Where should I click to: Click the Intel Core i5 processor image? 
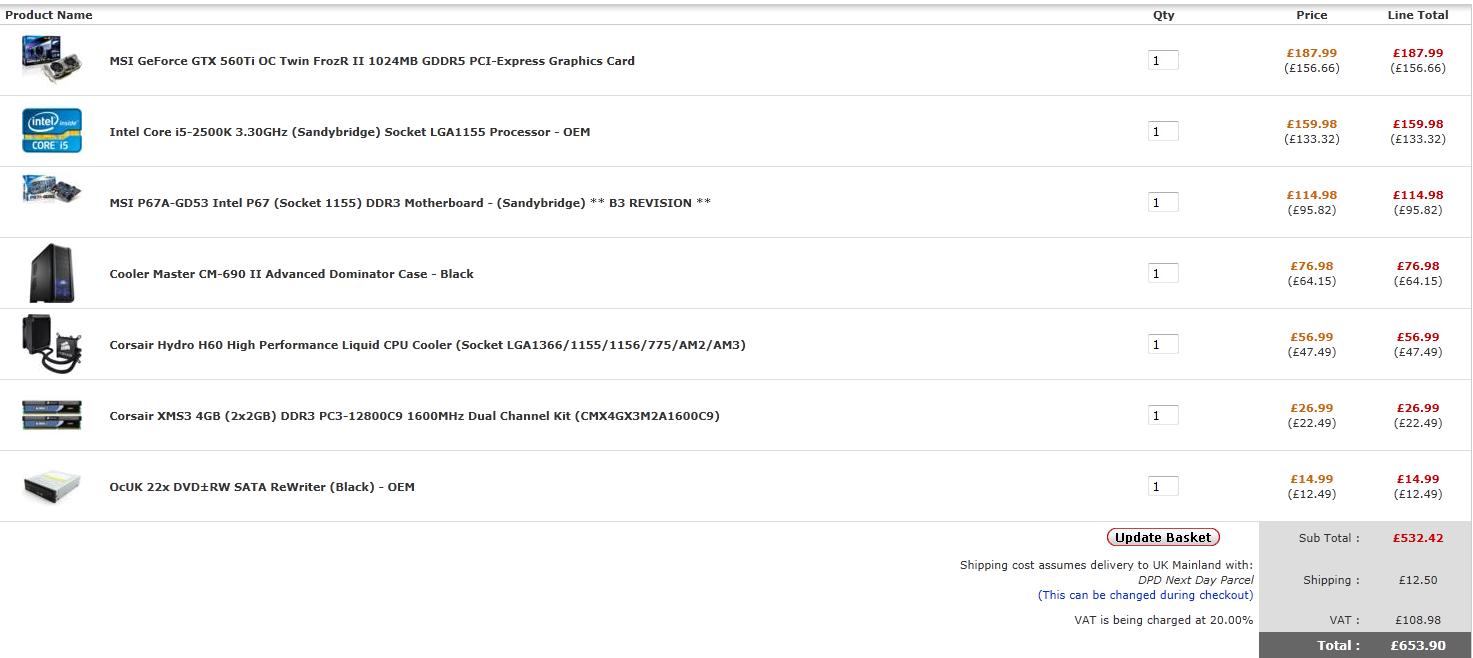tap(52, 131)
